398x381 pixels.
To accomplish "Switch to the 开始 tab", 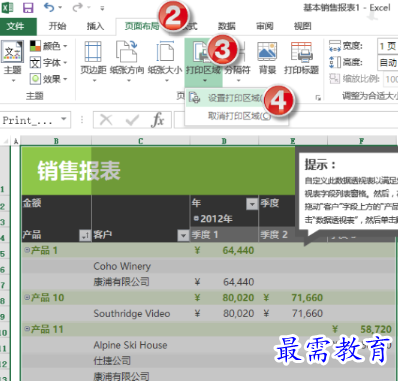I will click(57, 26).
